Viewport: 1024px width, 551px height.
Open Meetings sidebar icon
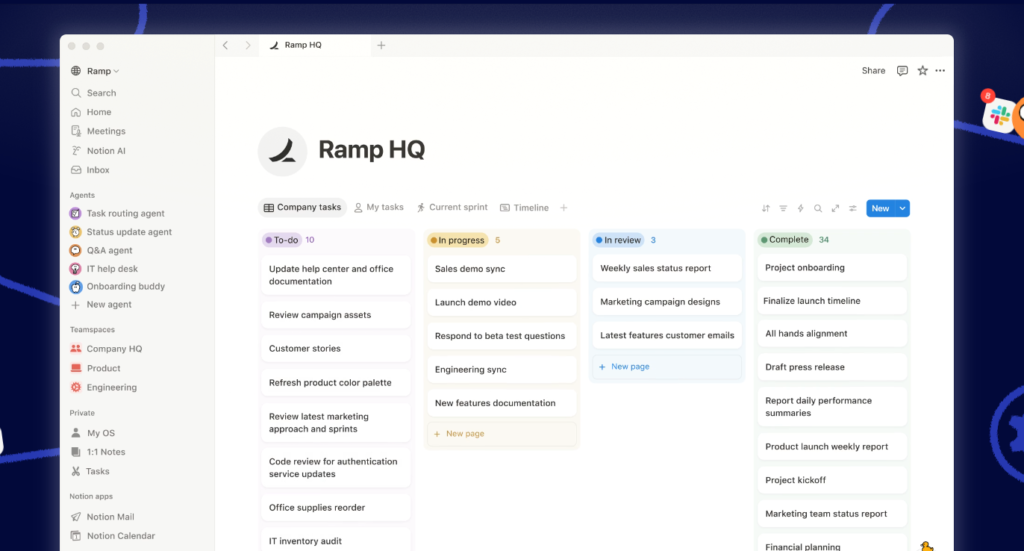[76, 131]
